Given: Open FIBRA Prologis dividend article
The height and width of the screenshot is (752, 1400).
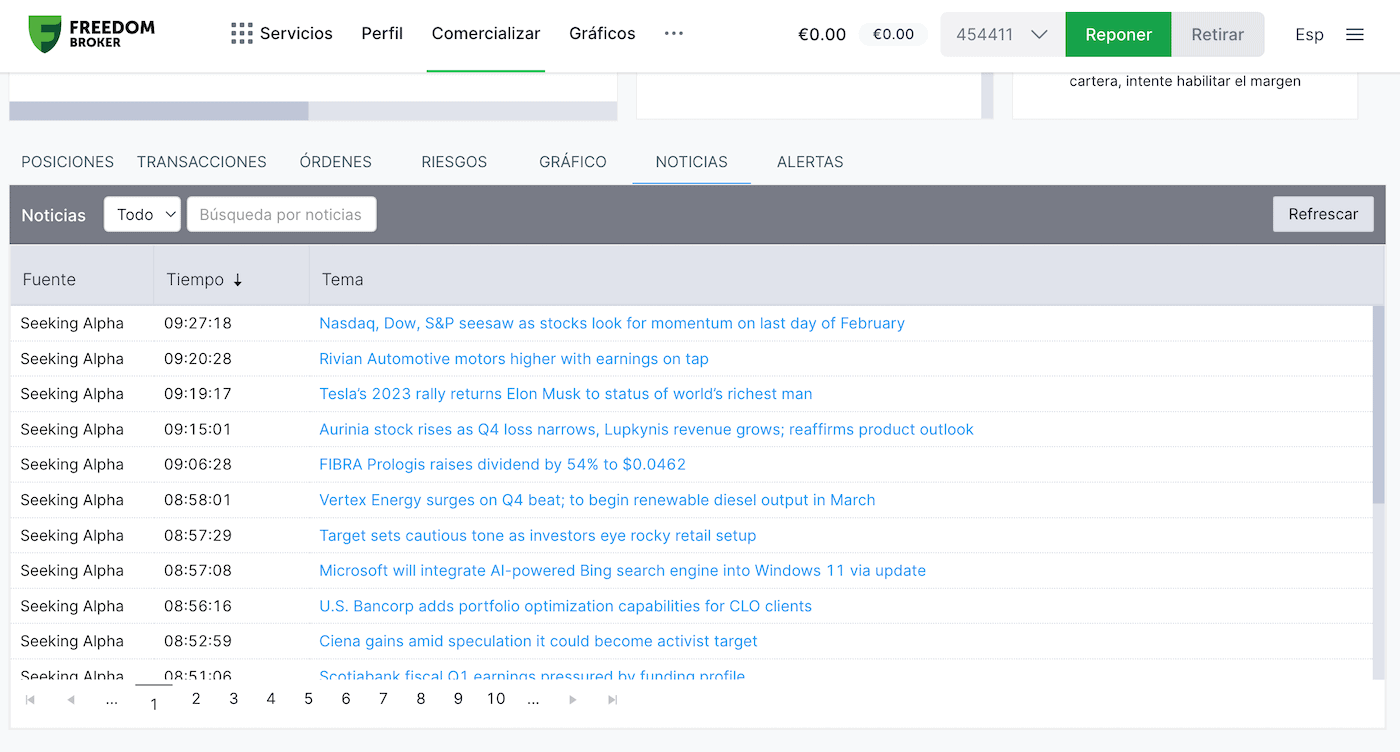Looking at the screenshot, I should coord(502,464).
